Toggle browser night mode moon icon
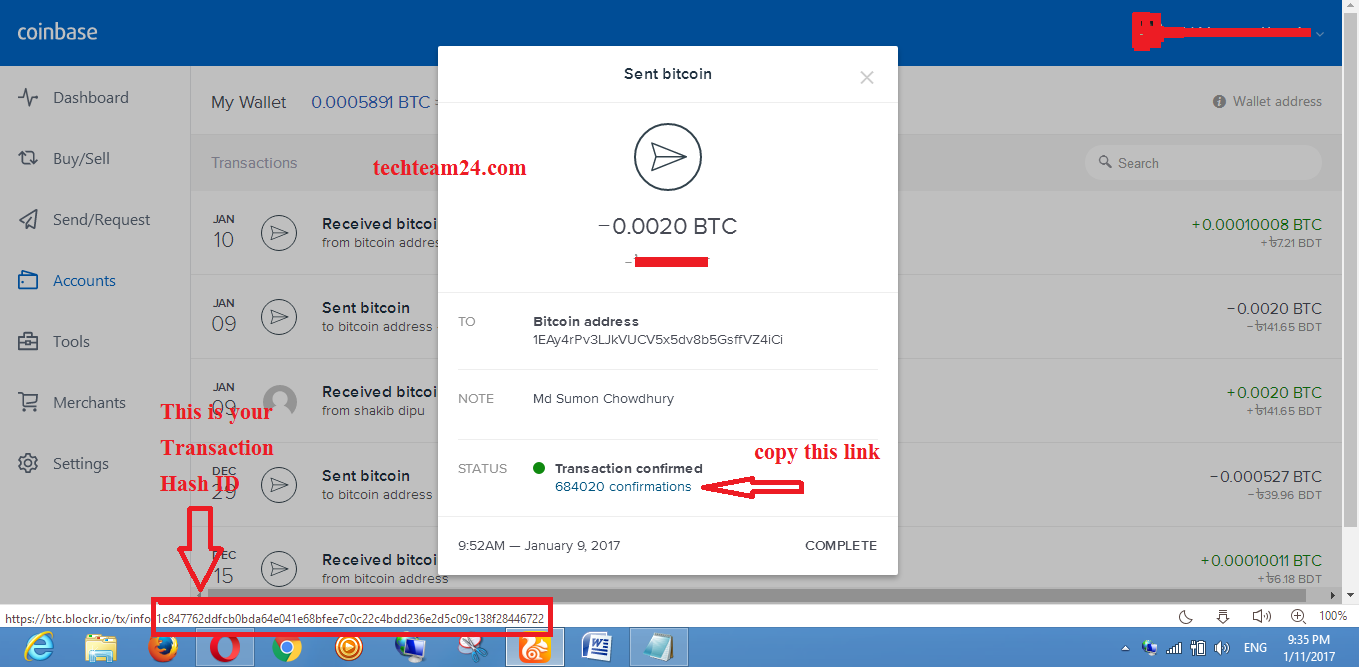 1186,616
